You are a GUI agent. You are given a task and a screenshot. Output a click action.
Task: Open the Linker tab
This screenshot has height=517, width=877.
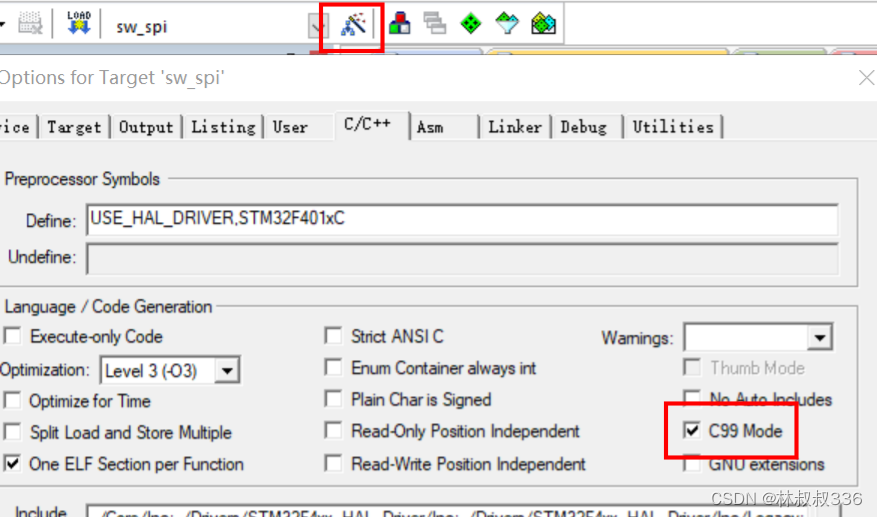tap(515, 127)
